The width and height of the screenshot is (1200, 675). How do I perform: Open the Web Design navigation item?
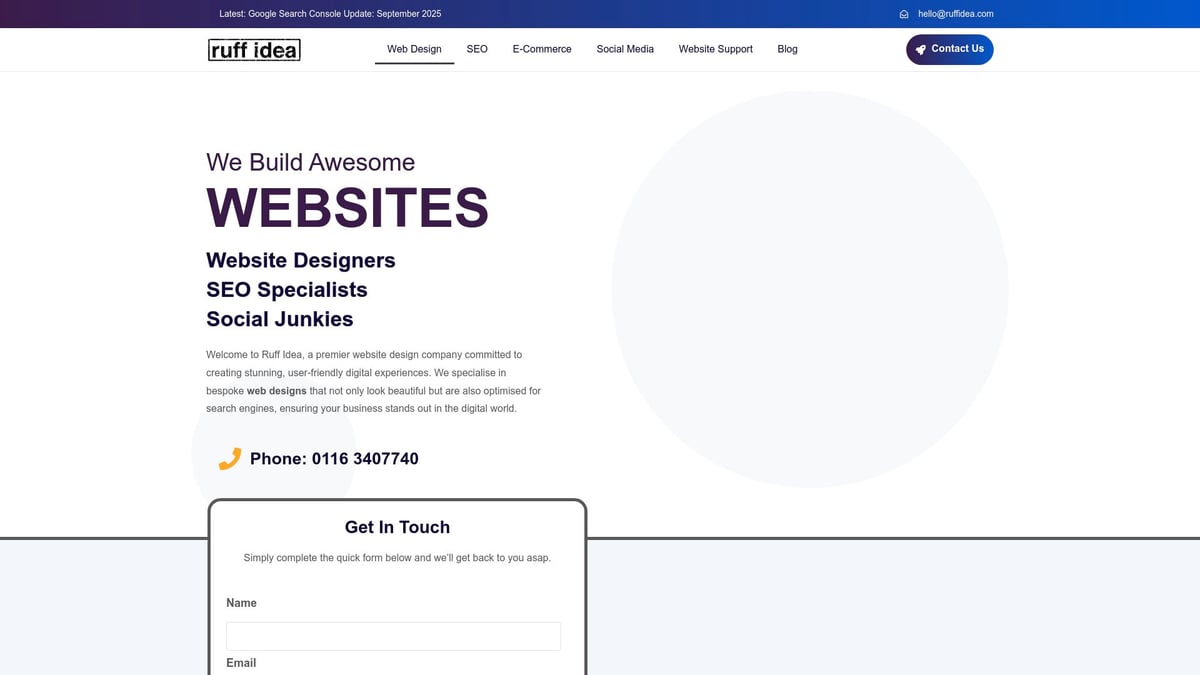coord(414,48)
